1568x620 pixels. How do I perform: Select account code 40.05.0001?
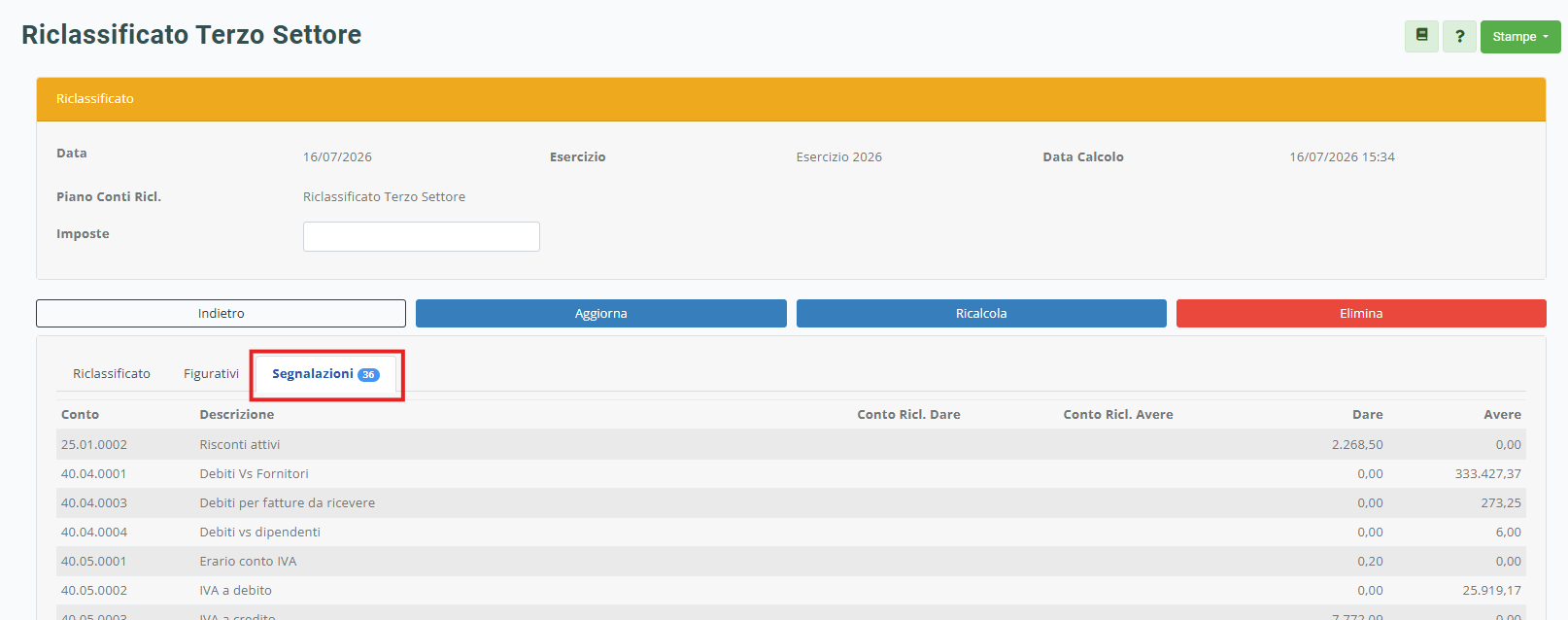pyautogui.click(x=94, y=561)
